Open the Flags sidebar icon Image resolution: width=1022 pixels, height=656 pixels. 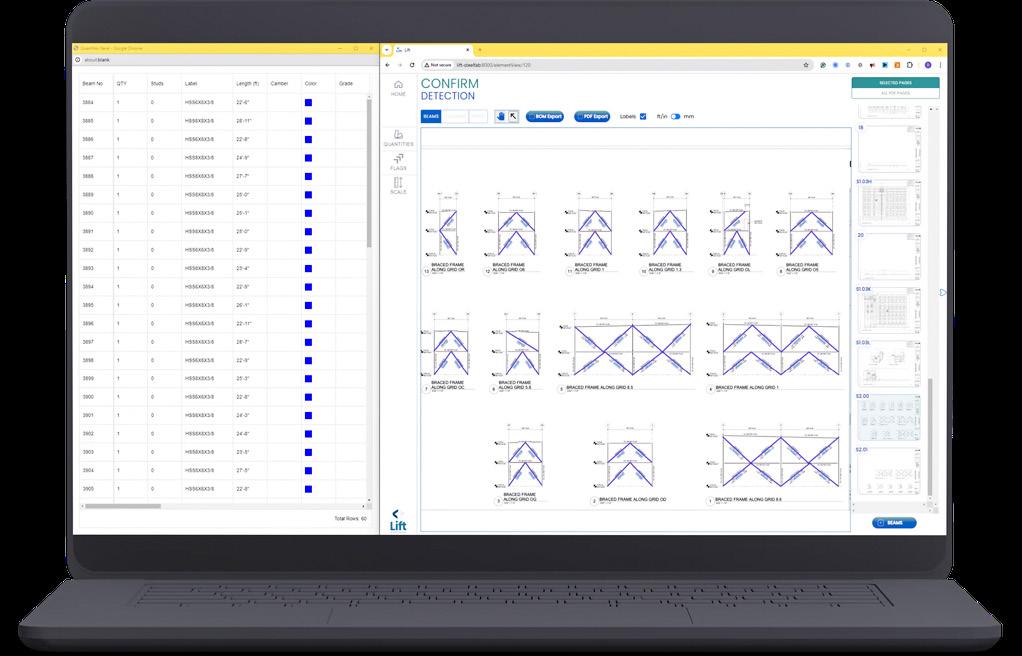(x=398, y=162)
